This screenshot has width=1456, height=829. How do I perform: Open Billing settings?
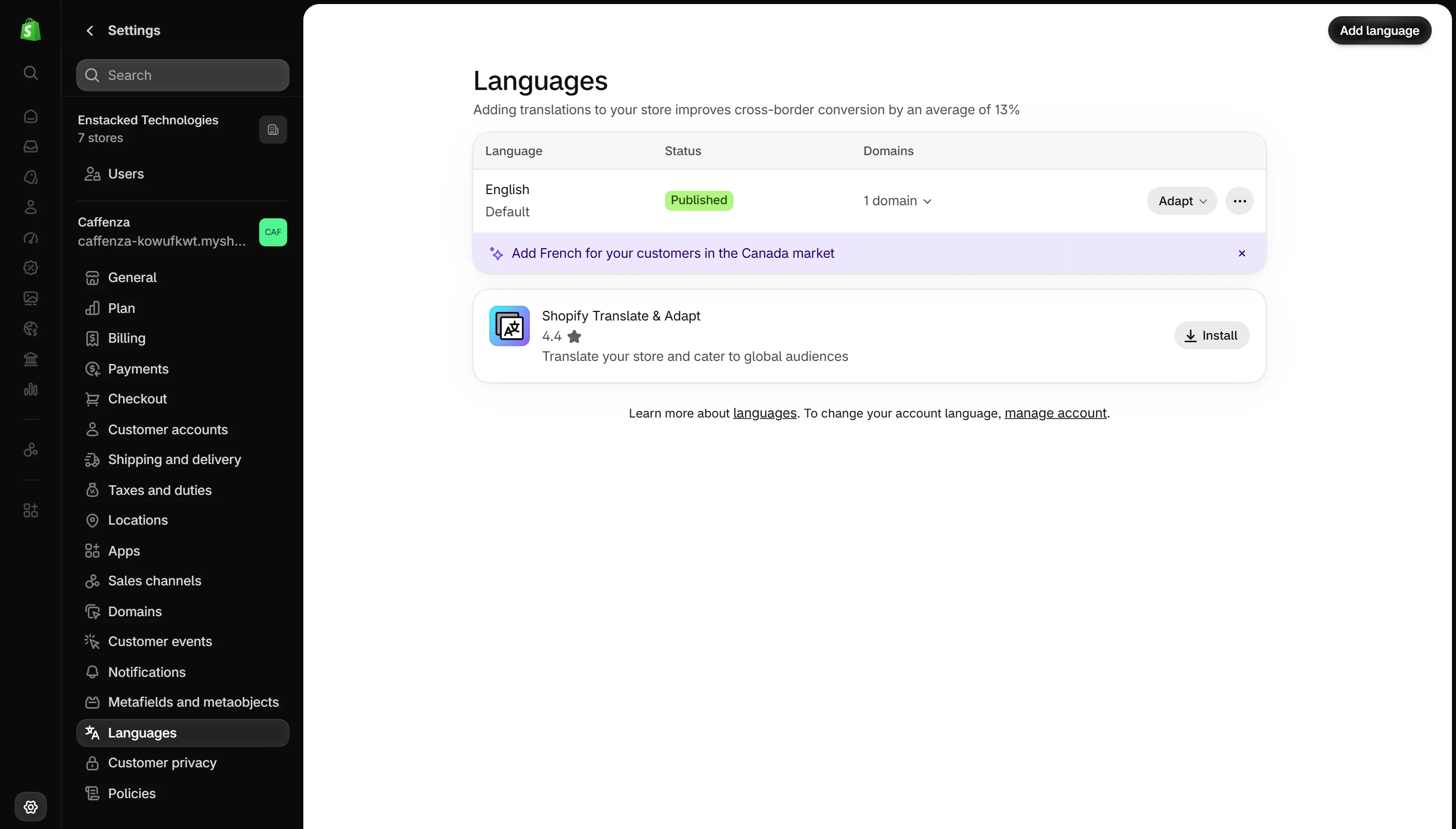[x=183, y=338]
